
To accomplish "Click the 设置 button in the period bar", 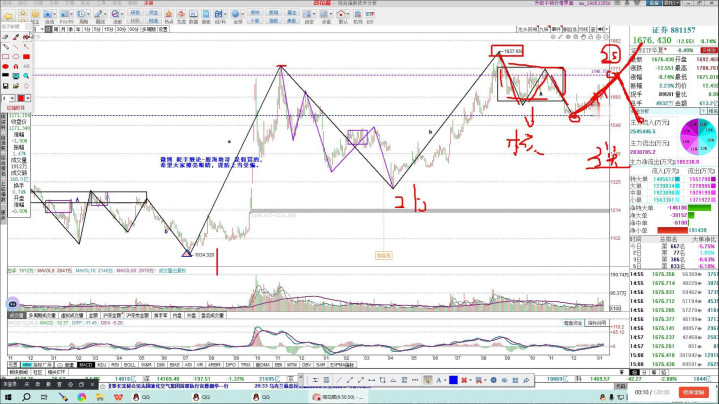I will tap(163, 29).
